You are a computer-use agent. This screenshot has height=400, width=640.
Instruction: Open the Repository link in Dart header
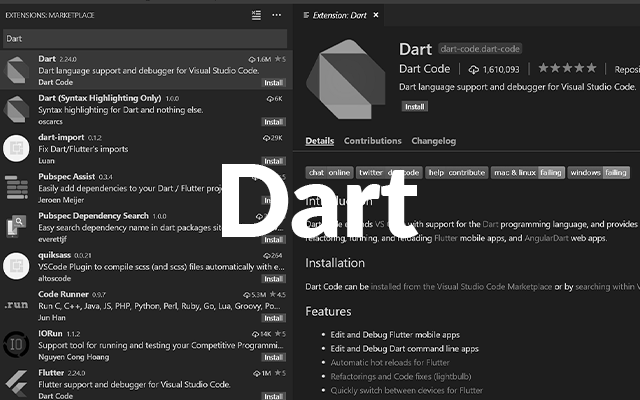[x=627, y=70]
